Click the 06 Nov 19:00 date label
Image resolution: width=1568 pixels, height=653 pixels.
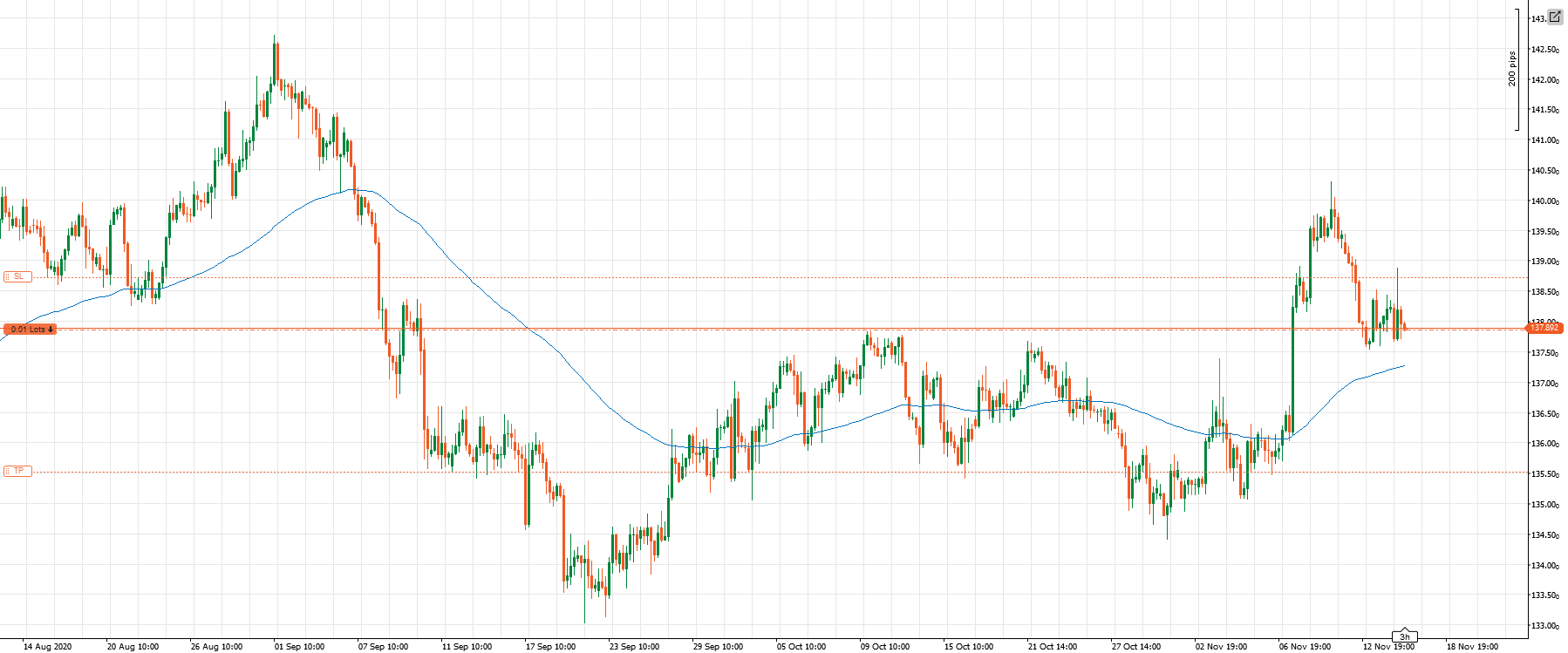point(1305,647)
